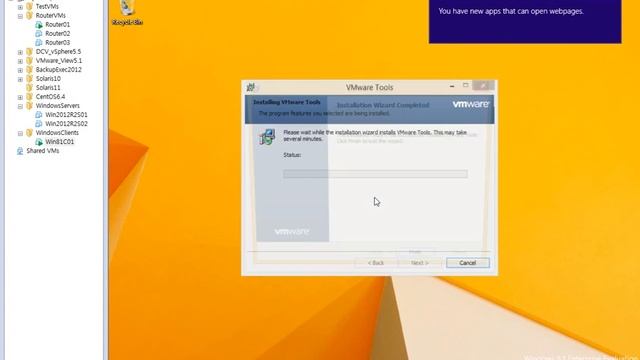Click the RouterVMs folder icon

pos(29,16)
